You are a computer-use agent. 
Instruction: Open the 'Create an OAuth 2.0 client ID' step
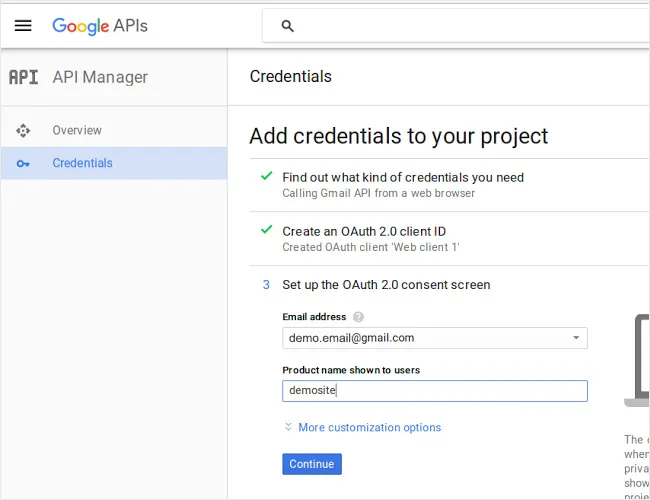click(x=364, y=231)
